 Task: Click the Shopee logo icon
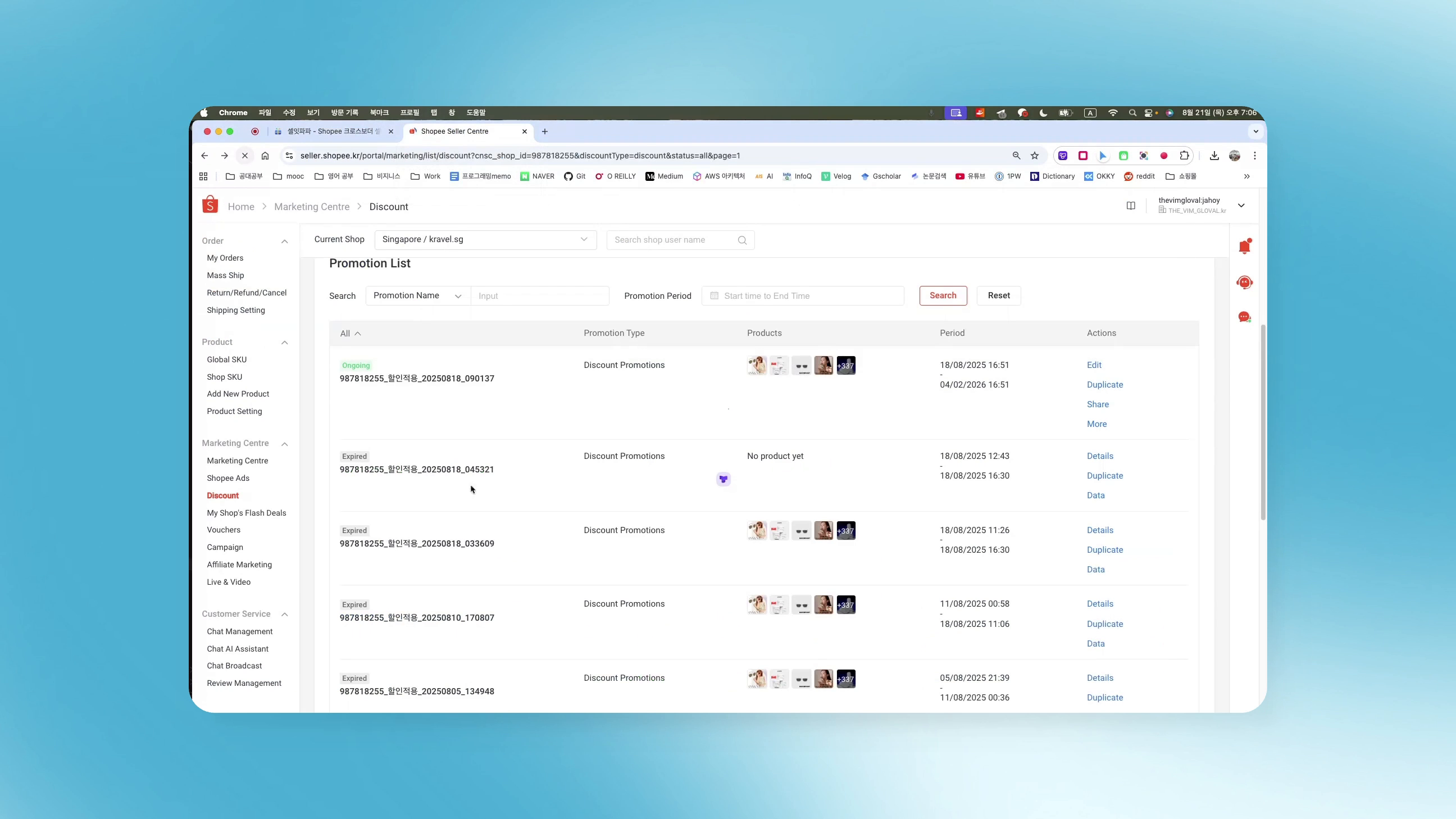pos(210,204)
